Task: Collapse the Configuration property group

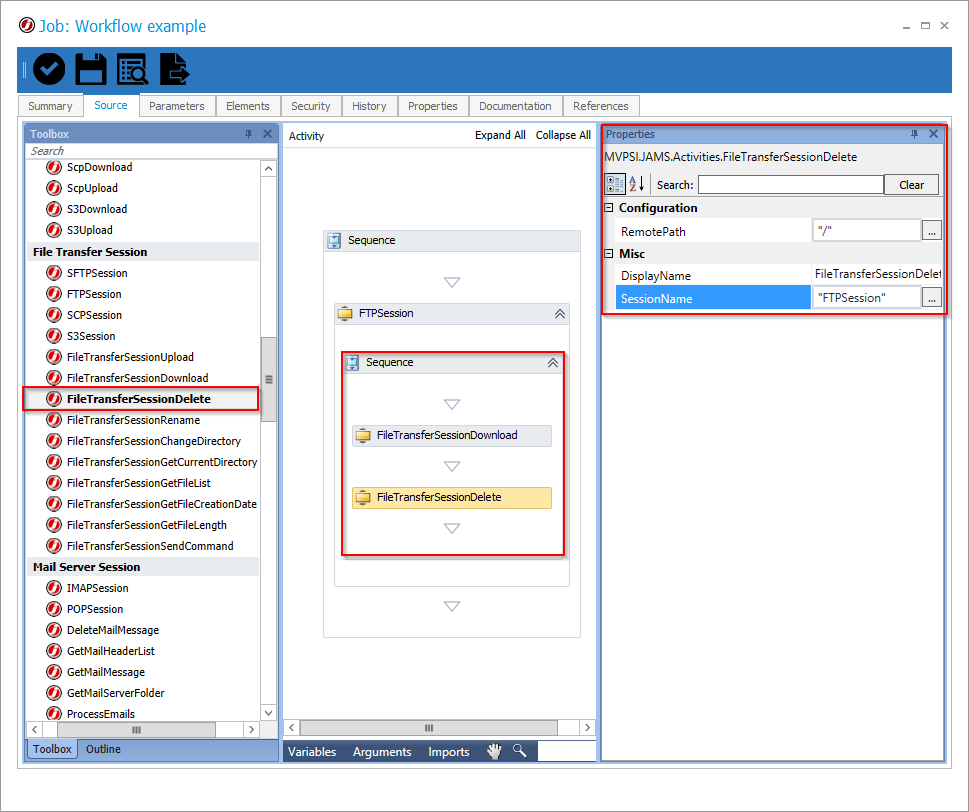Action: 609,208
